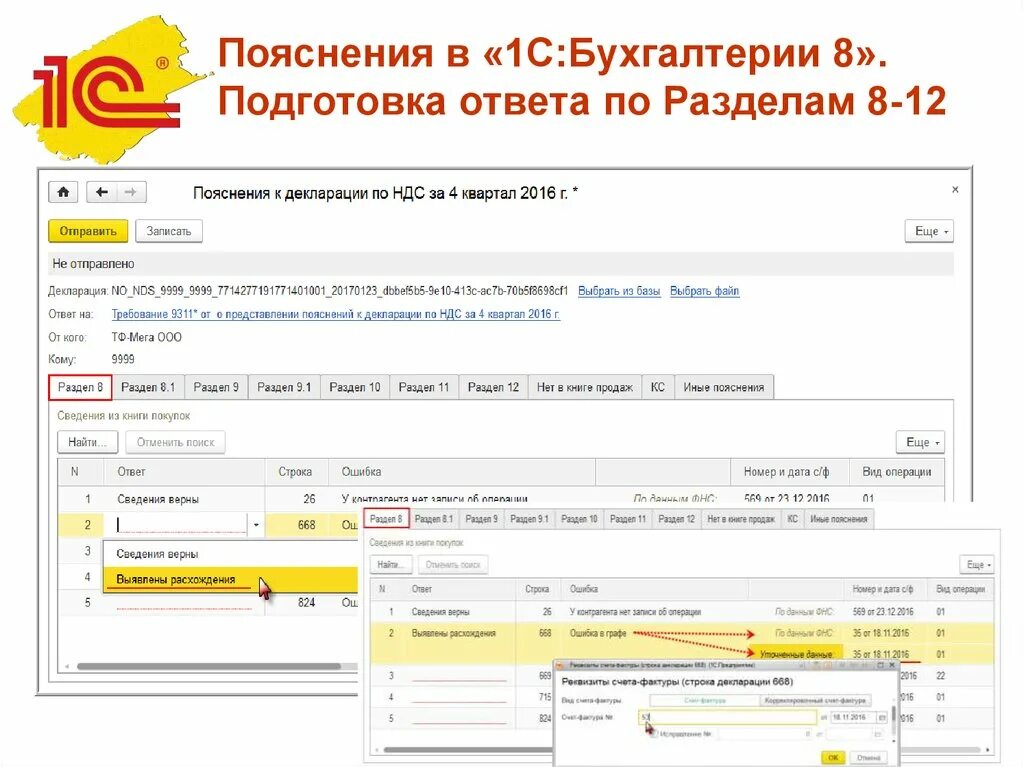Open the home page via the house icon

point(63,192)
